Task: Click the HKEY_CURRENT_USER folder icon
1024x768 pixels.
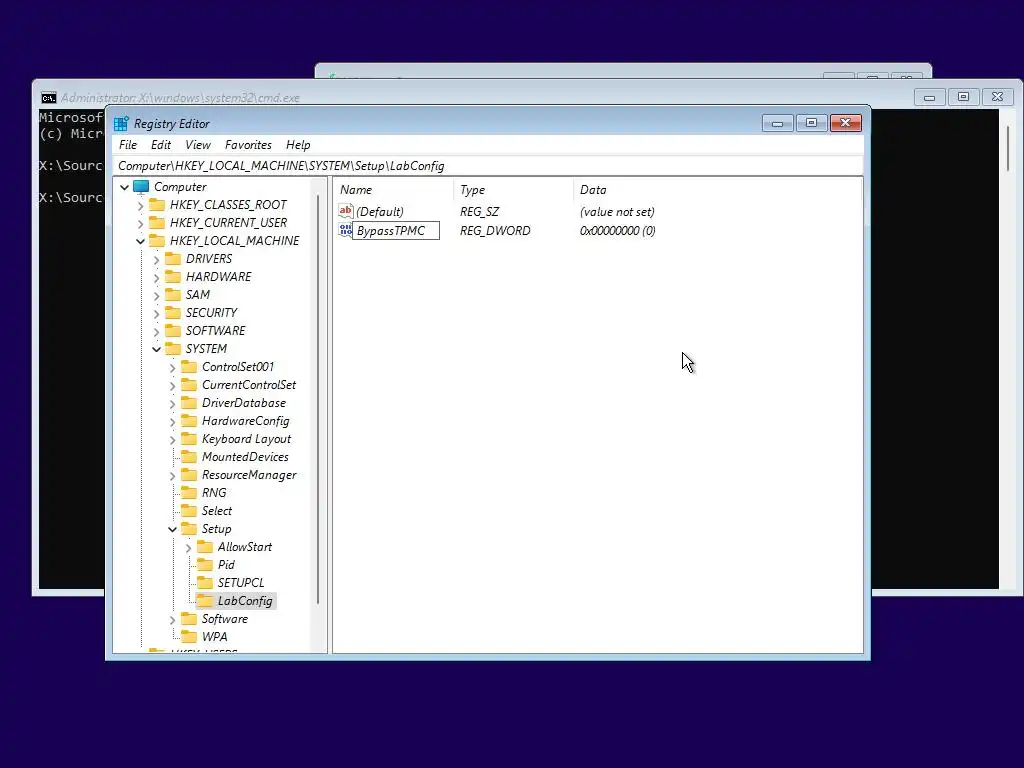Action: click(157, 223)
